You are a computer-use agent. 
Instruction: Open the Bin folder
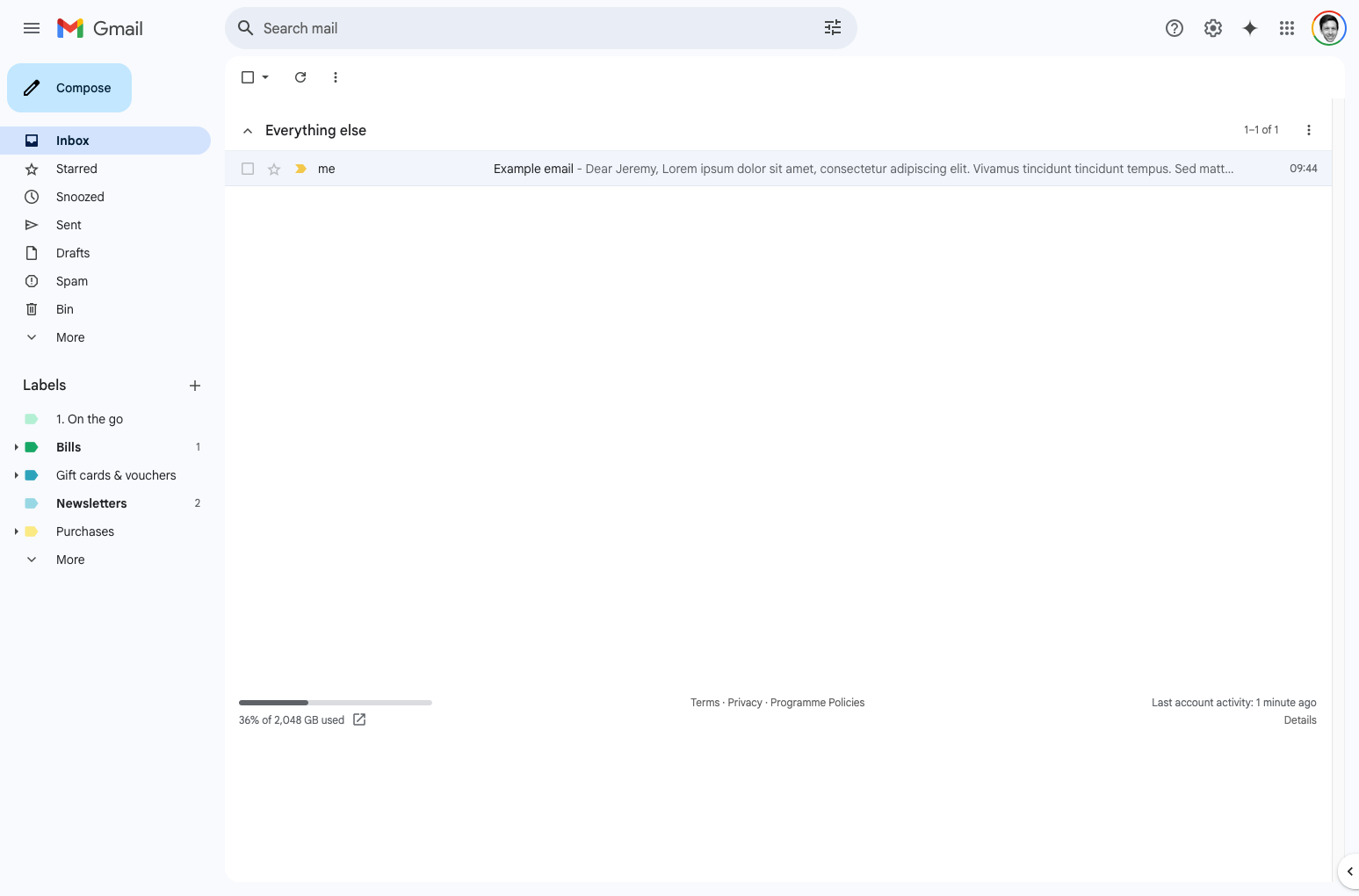105,309
